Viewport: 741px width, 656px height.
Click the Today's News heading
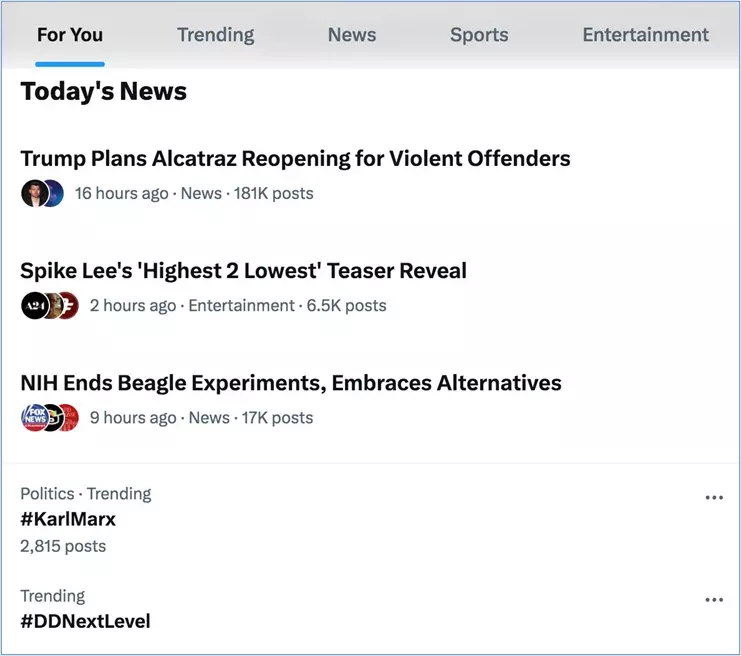(103, 92)
